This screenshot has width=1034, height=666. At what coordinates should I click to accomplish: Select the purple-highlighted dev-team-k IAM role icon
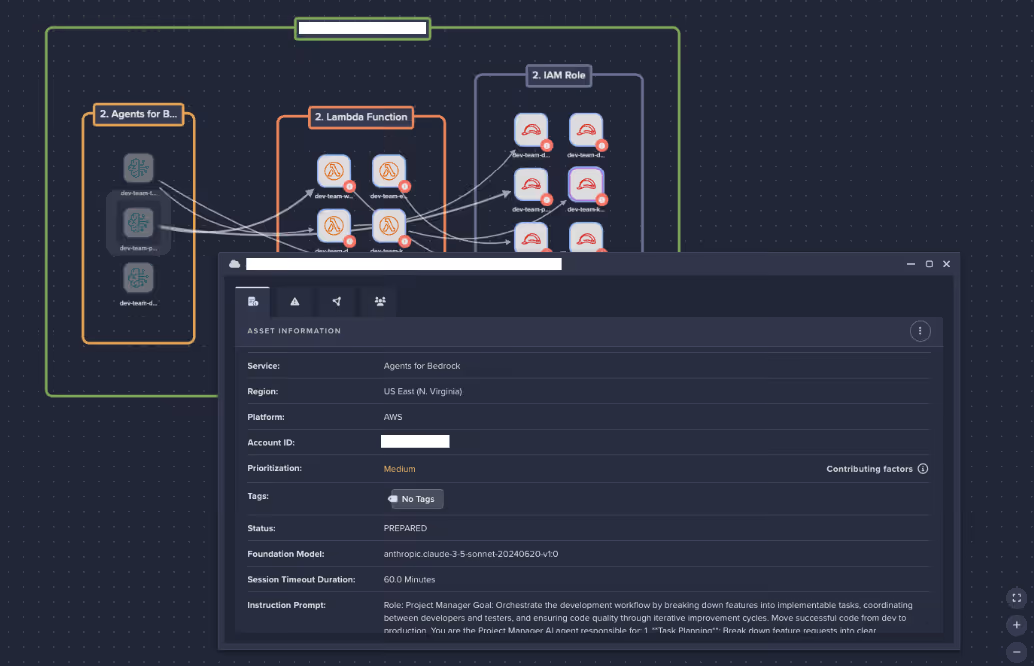point(586,185)
